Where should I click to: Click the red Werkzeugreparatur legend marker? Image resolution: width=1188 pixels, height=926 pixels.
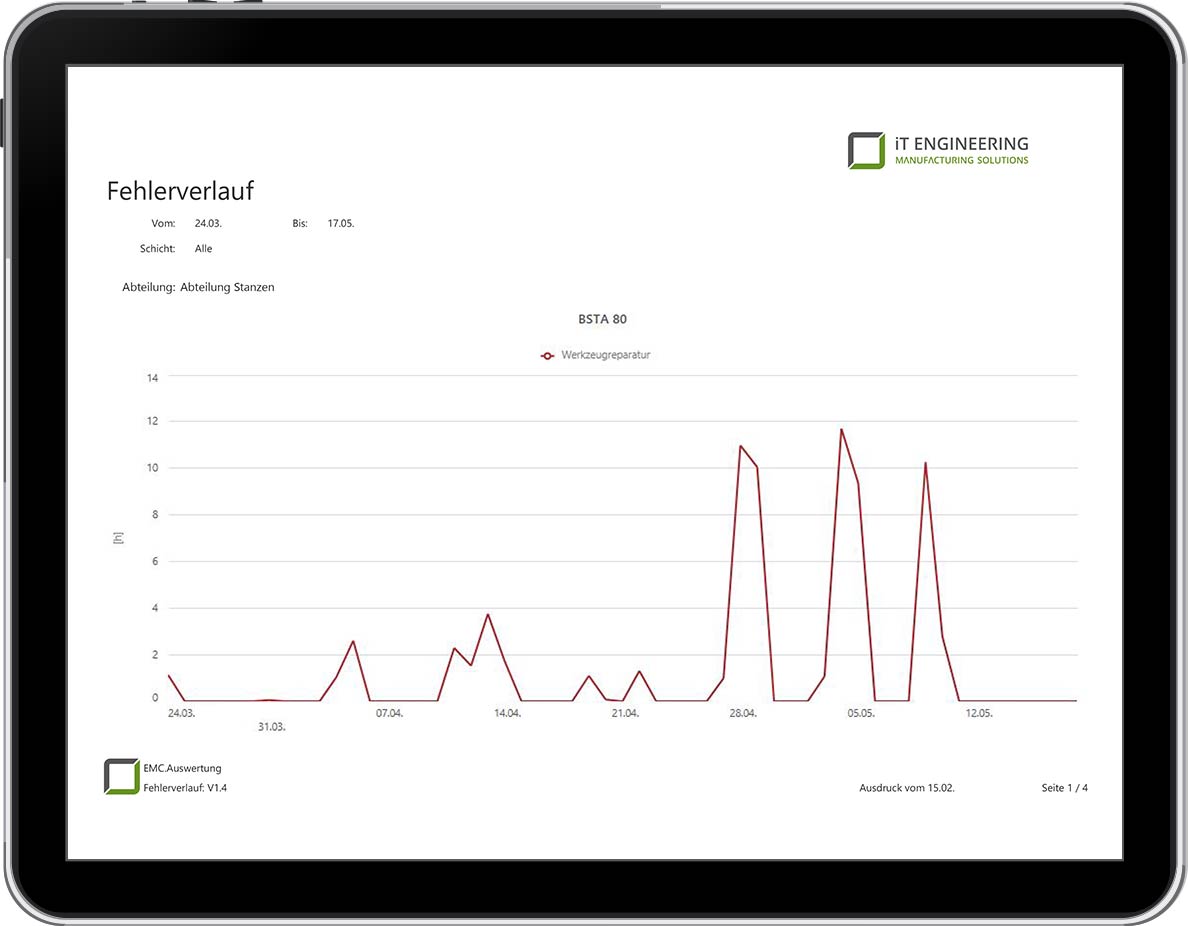click(547, 355)
